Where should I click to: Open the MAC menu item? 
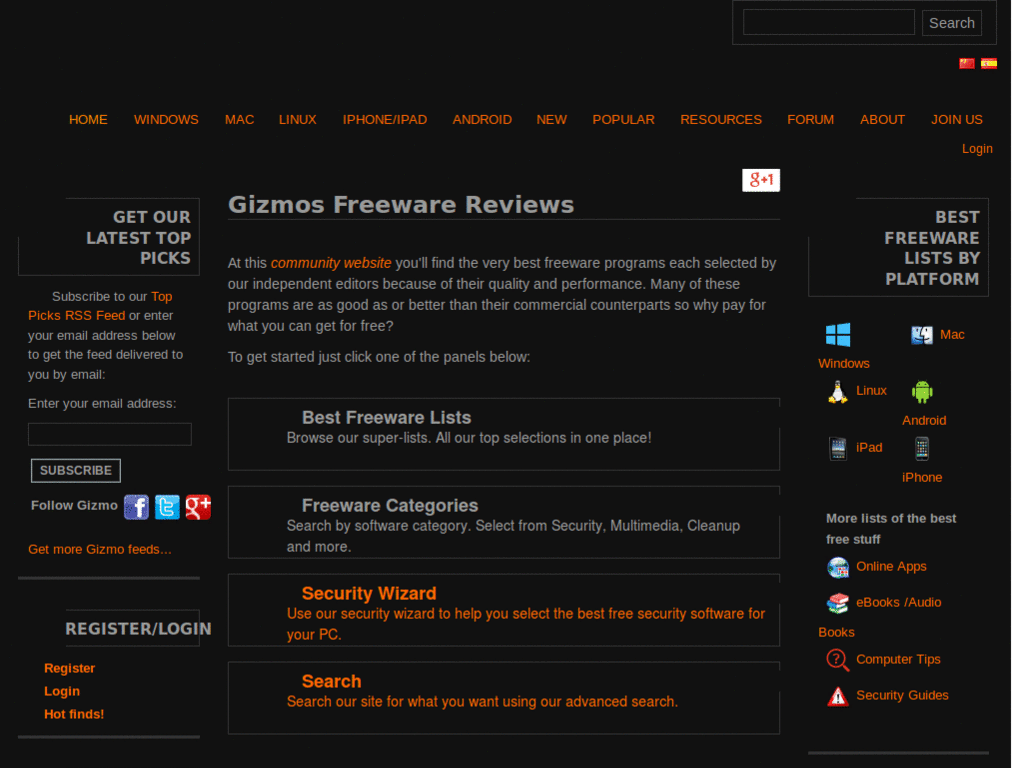[x=240, y=120]
